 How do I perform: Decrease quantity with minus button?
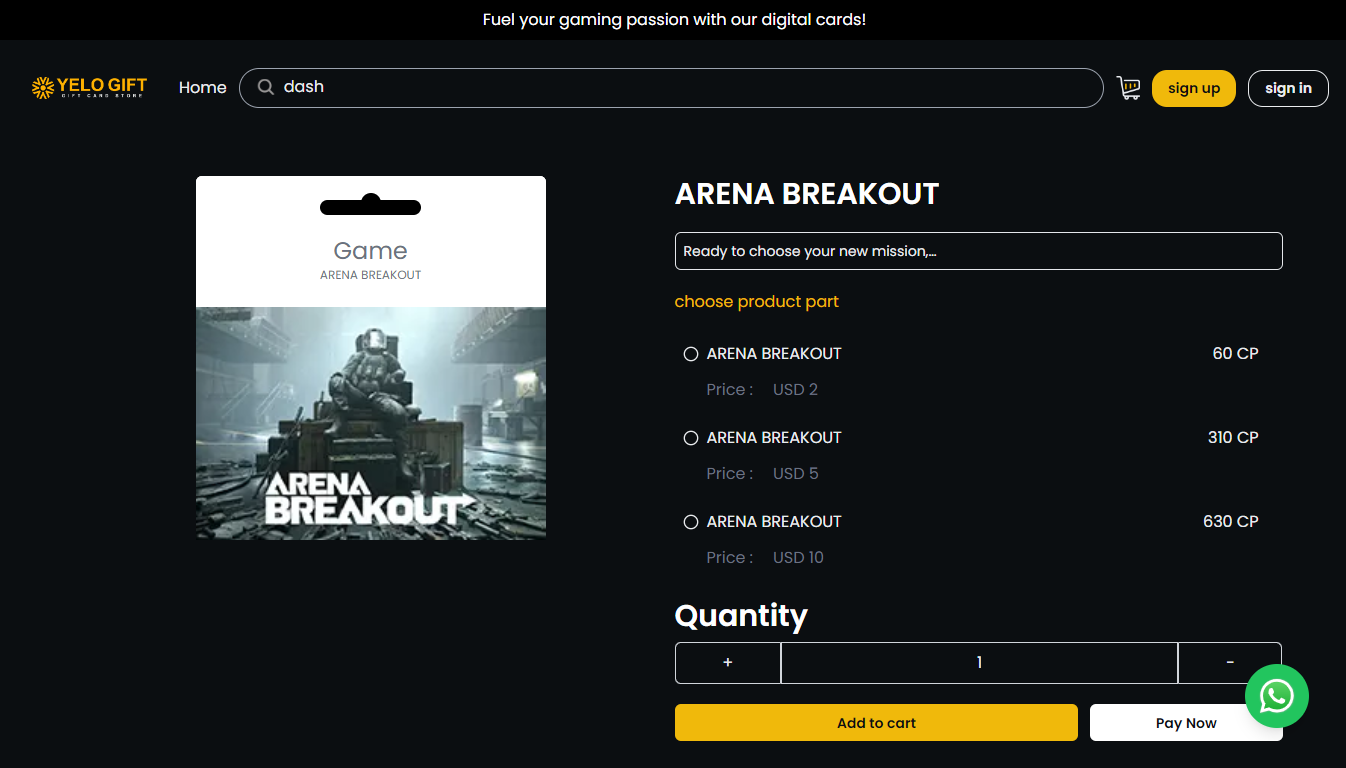(x=1230, y=663)
